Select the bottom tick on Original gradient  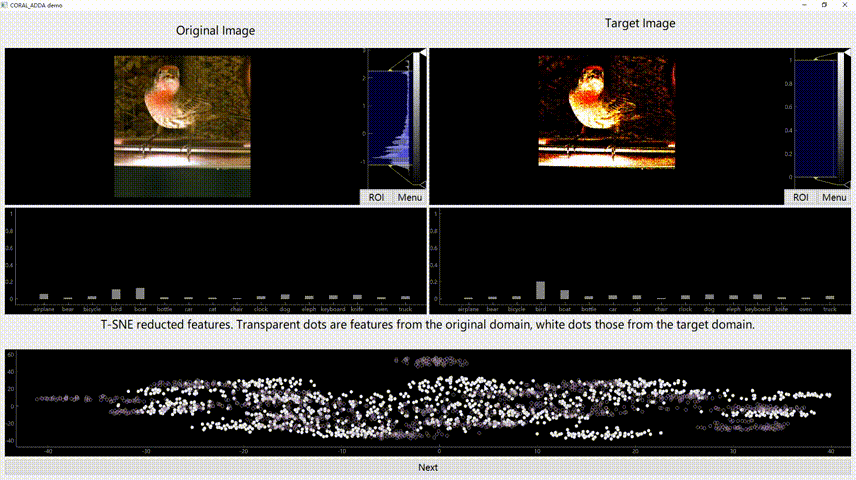(x=423, y=185)
